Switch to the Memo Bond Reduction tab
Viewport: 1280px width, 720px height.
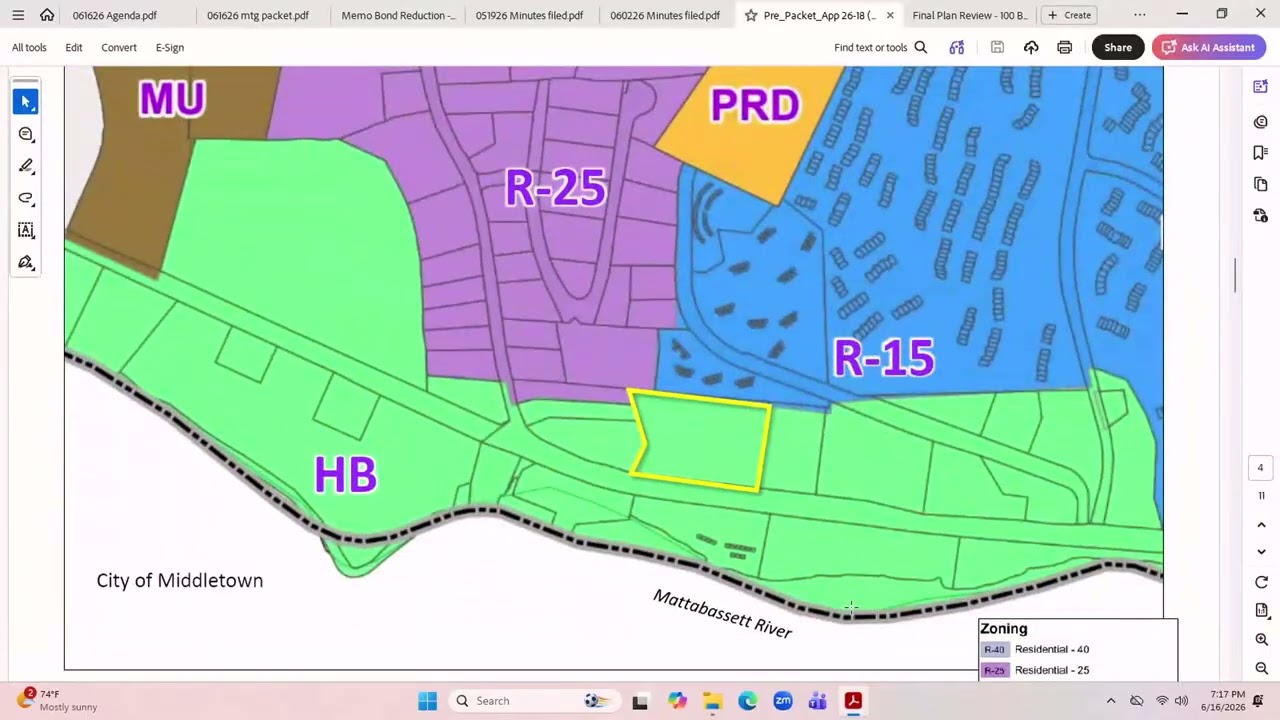click(x=398, y=15)
